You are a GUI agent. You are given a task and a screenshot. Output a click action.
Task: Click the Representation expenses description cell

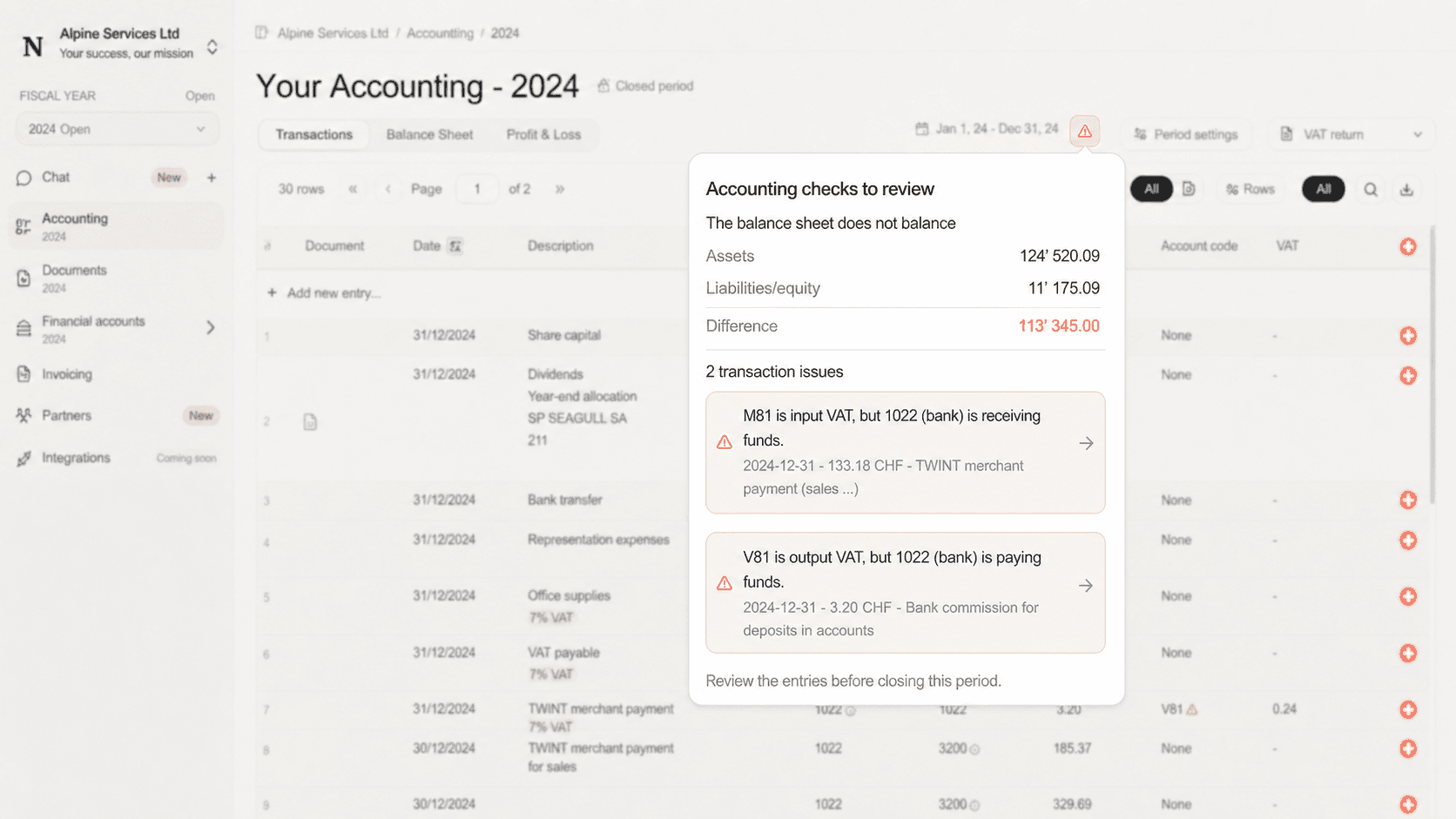click(x=598, y=540)
